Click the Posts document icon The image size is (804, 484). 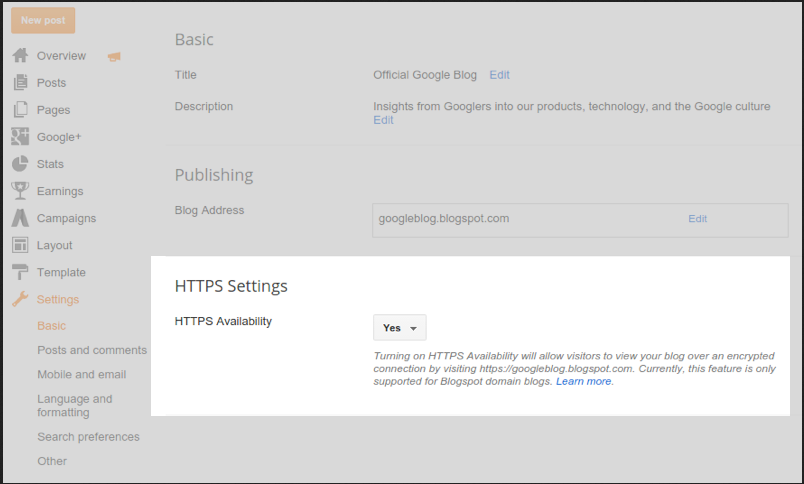(x=20, y=83)
